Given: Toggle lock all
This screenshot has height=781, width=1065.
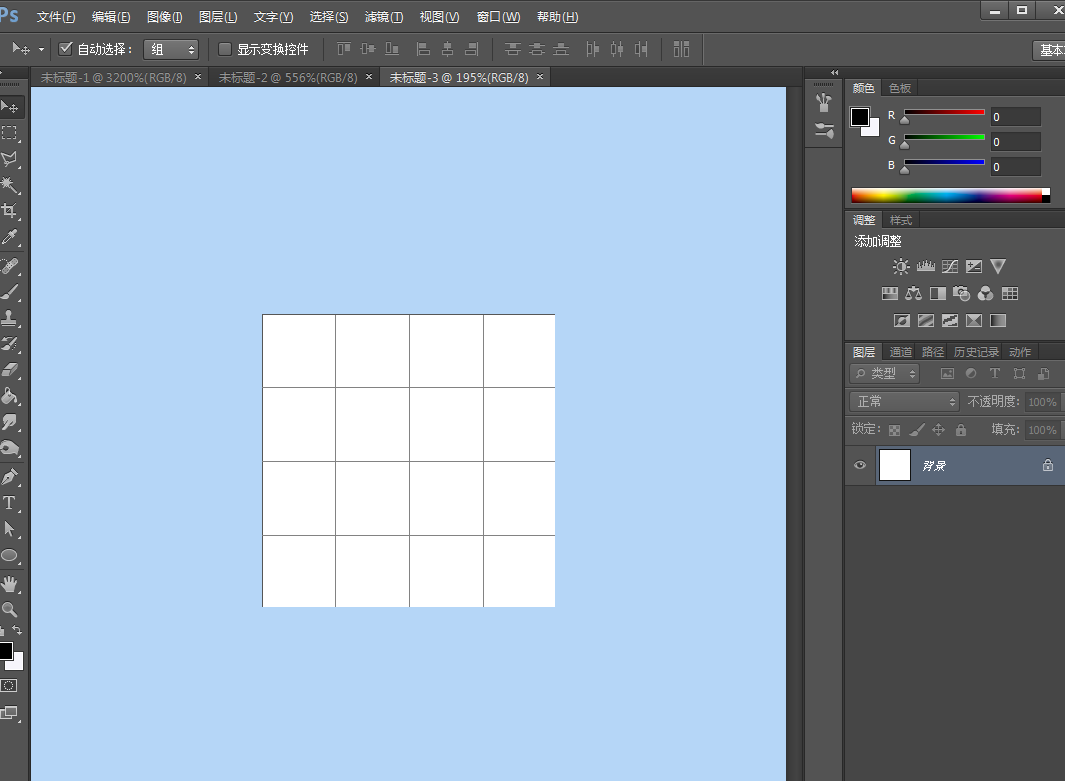Looking at the screenshot, I should pos(960,430).
